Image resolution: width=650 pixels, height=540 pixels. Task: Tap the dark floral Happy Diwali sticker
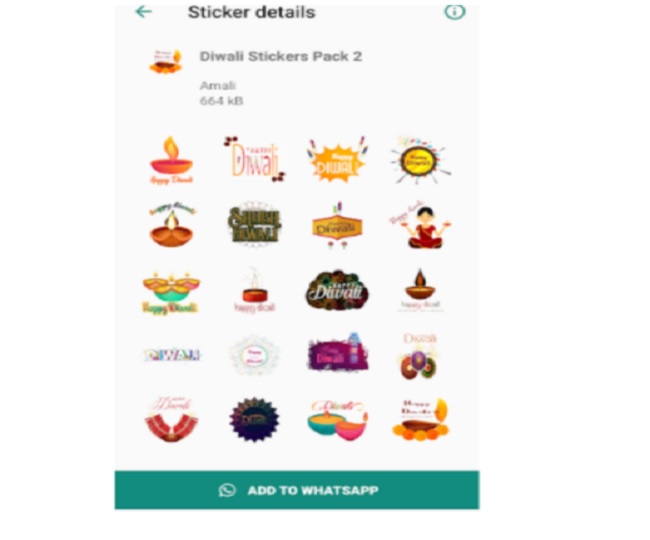coord(337,290)
